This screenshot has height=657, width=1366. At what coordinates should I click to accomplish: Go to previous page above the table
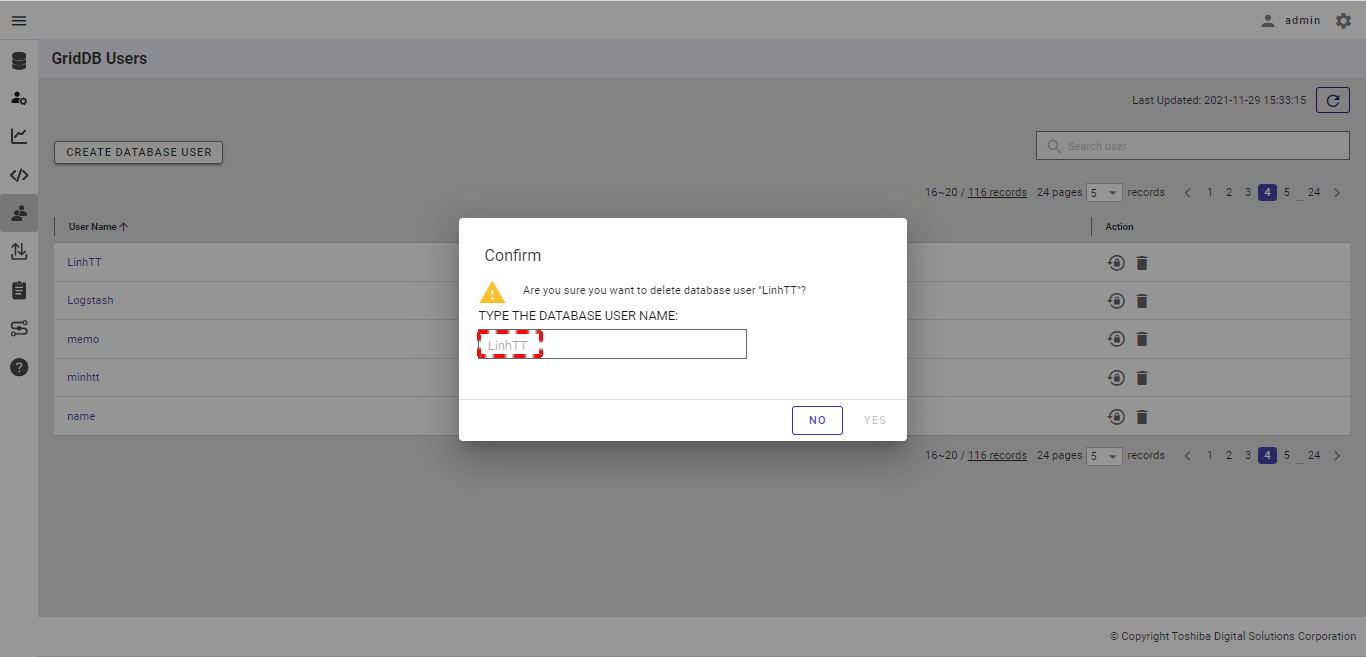click(1187, 193)
